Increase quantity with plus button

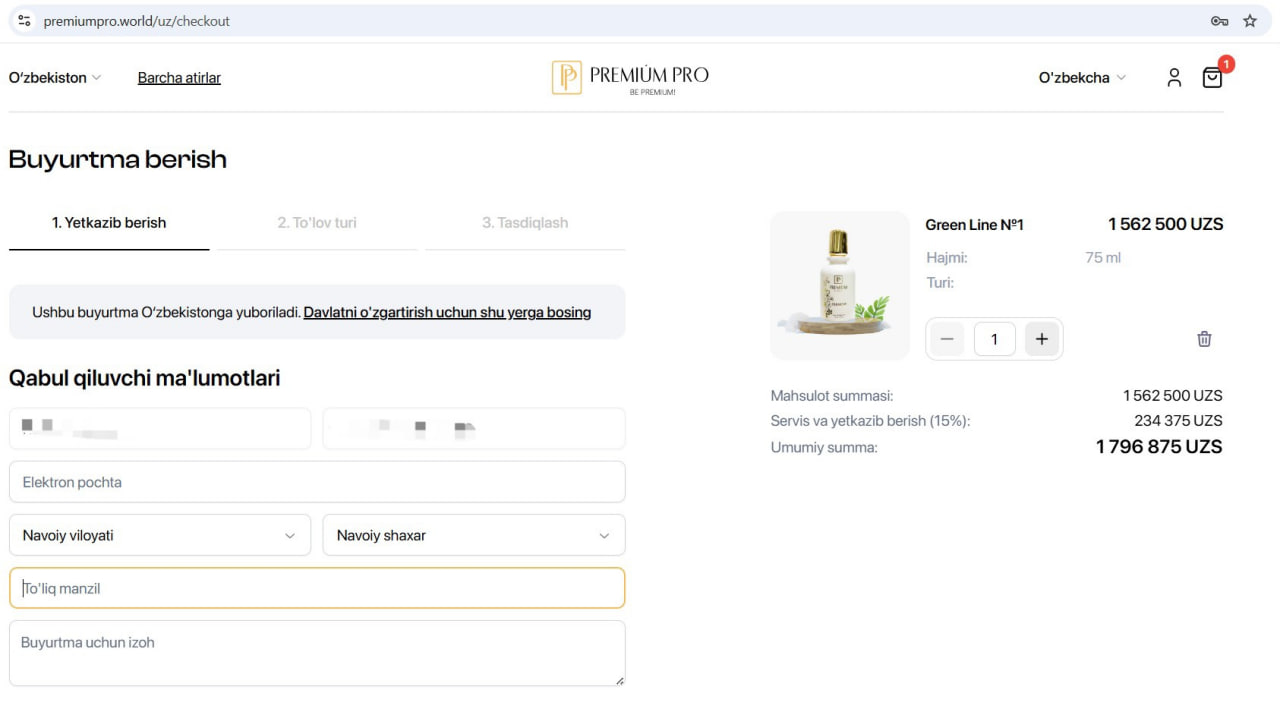1041,339
